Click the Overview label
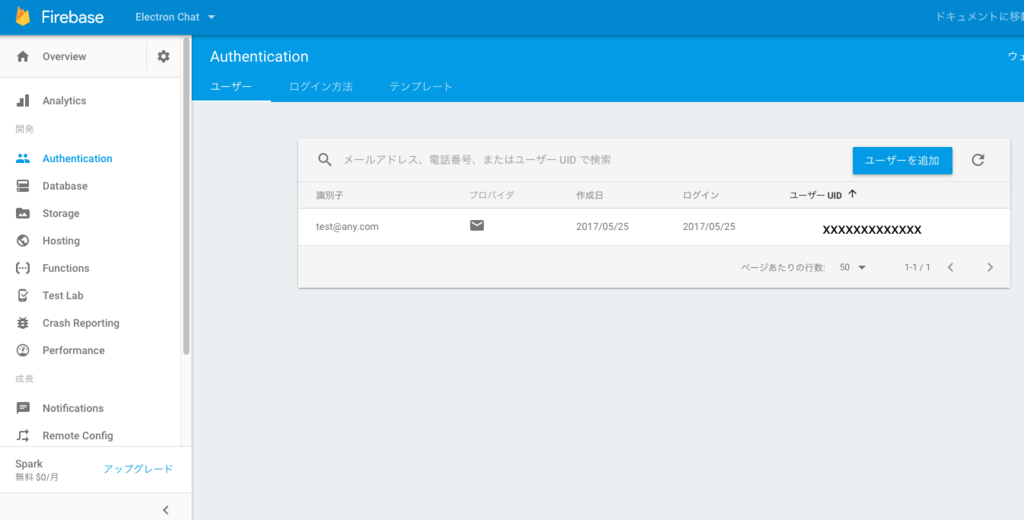Screen dimensions: 1024x520 coord(64,57)
